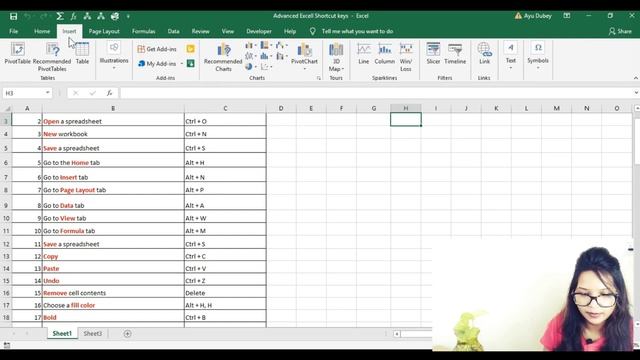The height and width of the screenshot is (360, 640).
Task: Insert a column or bar chart
Action: coord(251,45)
